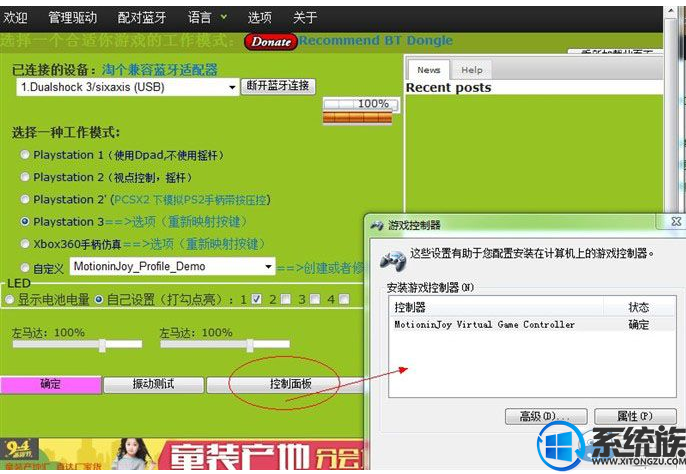Click scrollbar up arrow at top right
The image size is (686, 474).
tap(671, 11)
